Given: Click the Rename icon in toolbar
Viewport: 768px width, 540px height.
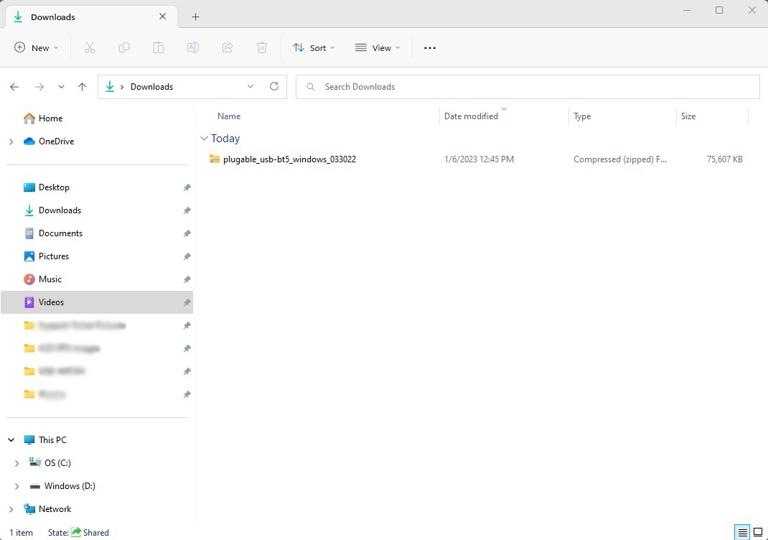Looking at the screenshot, I should [x=193, y=48].
